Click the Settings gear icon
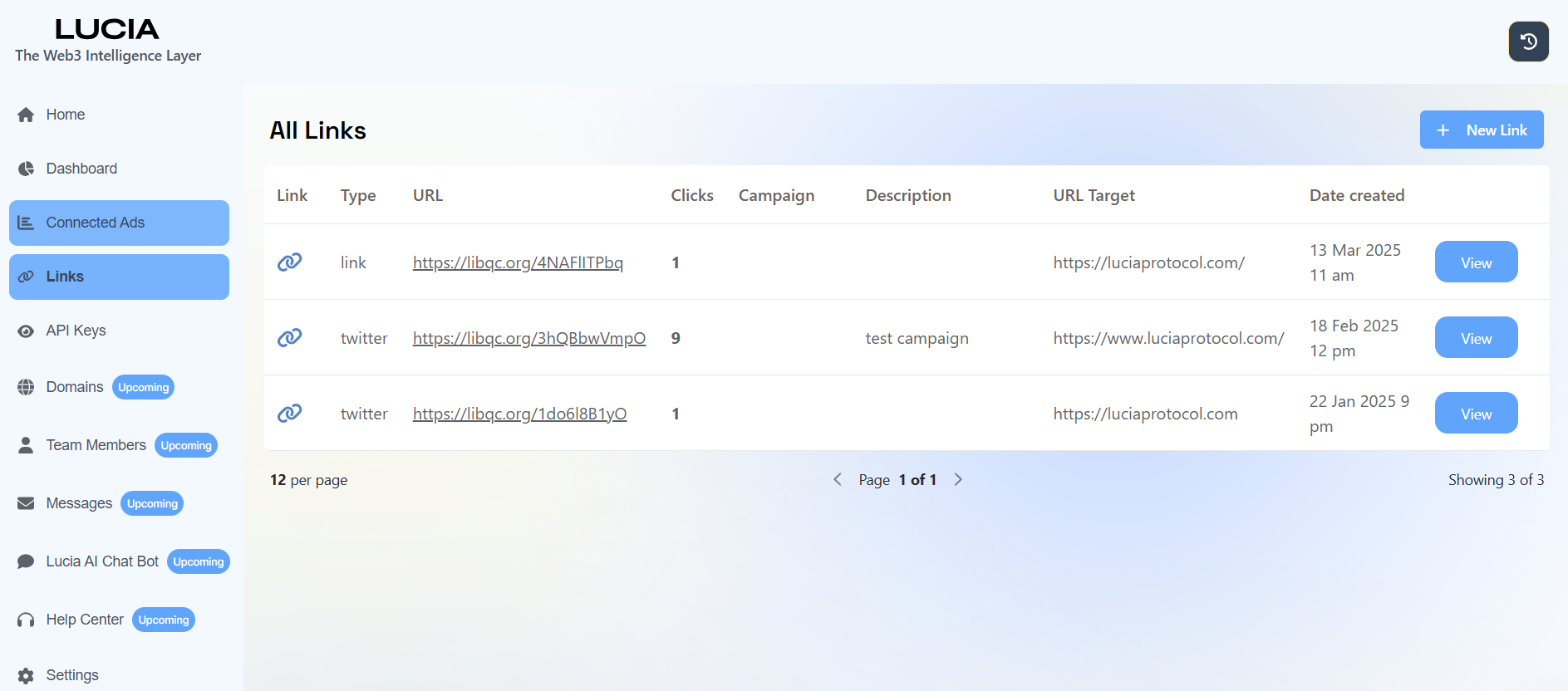The image size is (1568, 691). [x=26, y=675]
